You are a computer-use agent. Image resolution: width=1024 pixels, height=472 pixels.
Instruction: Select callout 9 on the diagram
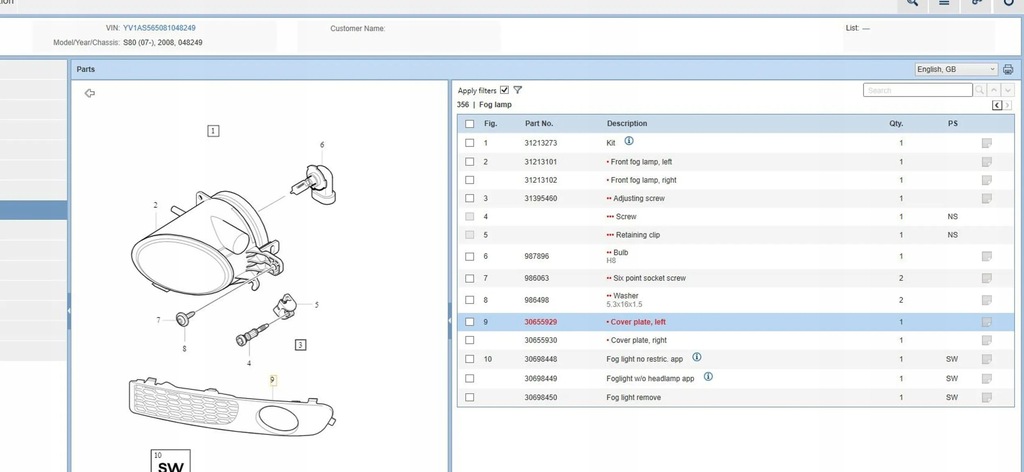point(273,380)
